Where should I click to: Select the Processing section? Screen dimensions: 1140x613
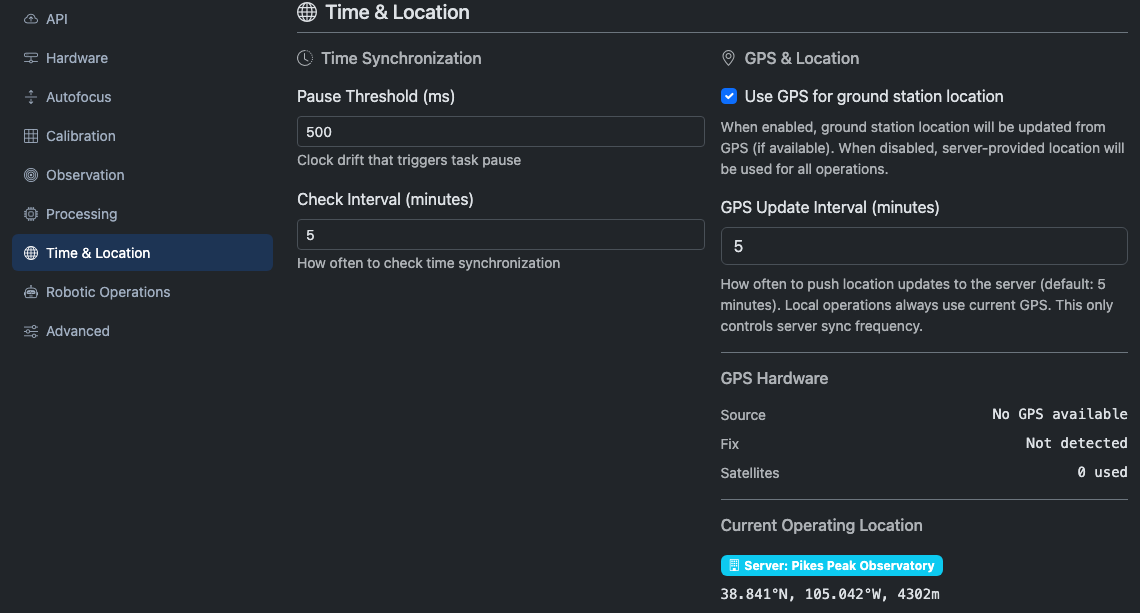142,214
